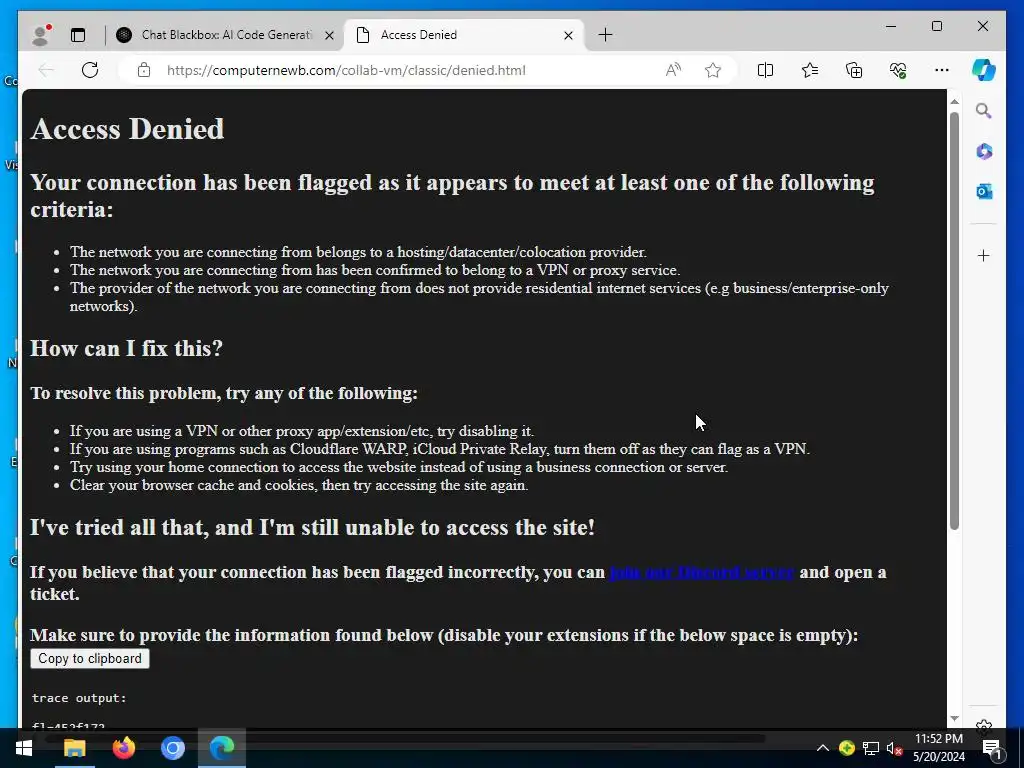
Task: Click Copy to clipboard button
Action: tap(90, 658)
